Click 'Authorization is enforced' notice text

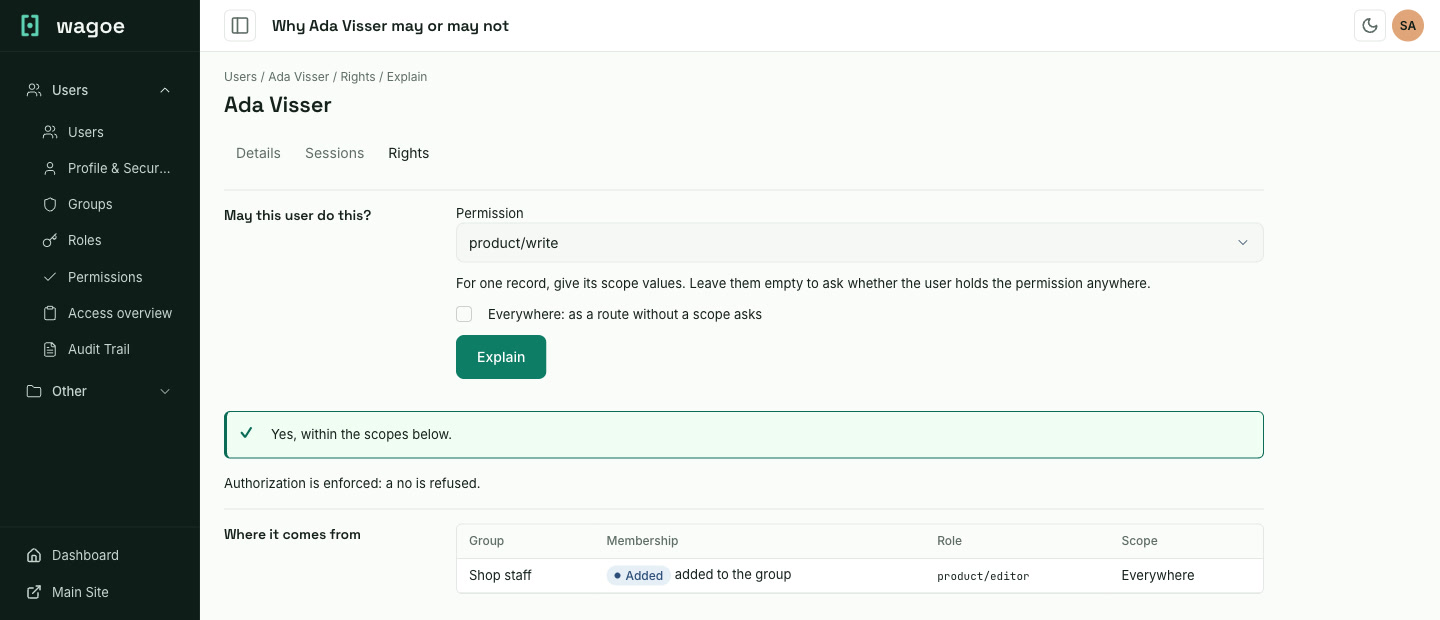pos(352,483)
